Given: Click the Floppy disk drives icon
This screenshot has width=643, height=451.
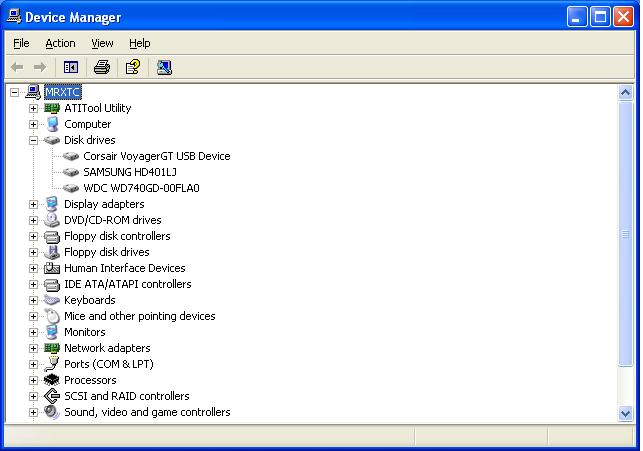Looking at the screenshot, I should point(52,252).
